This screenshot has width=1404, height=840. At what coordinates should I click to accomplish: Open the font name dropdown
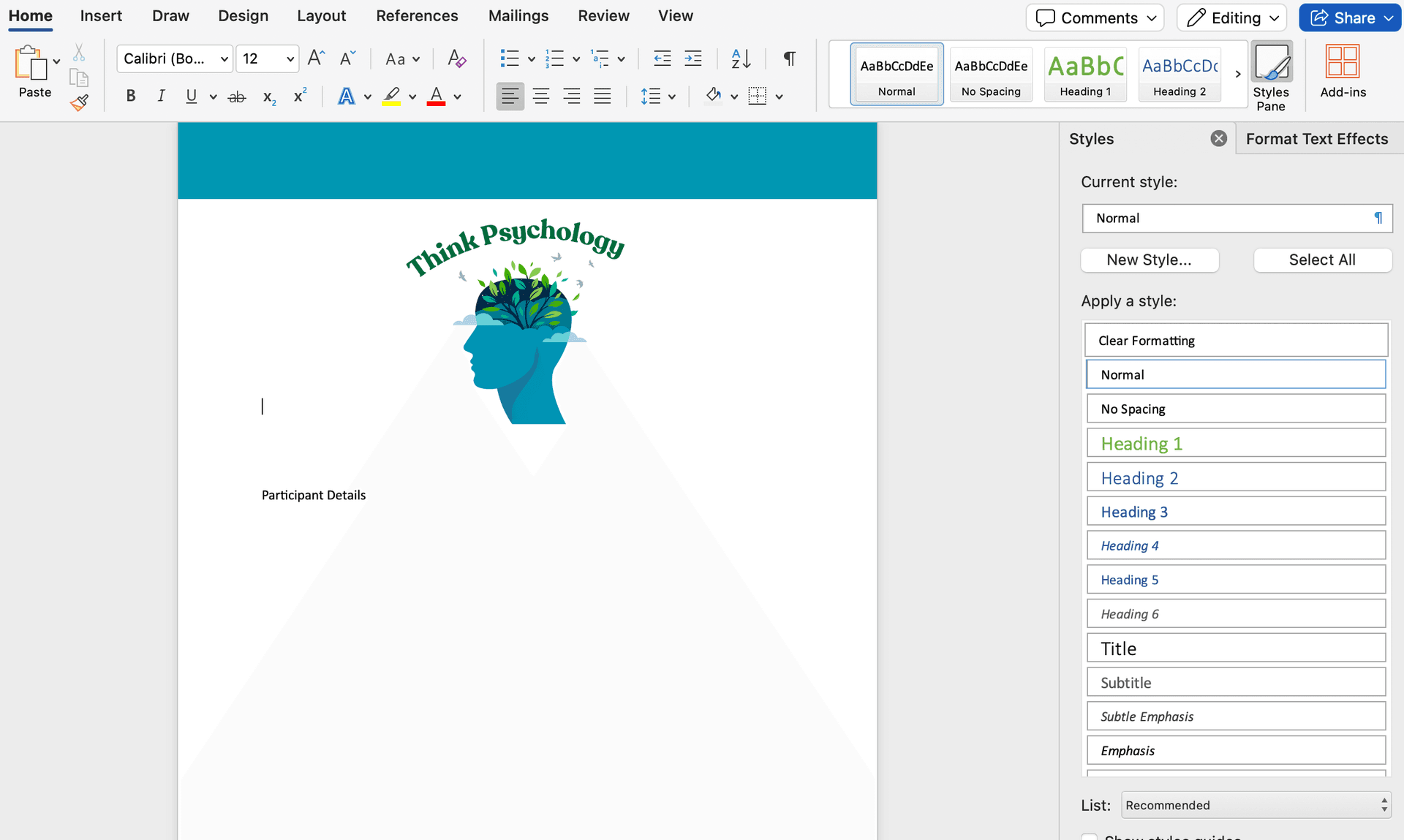tap(224, 58)
